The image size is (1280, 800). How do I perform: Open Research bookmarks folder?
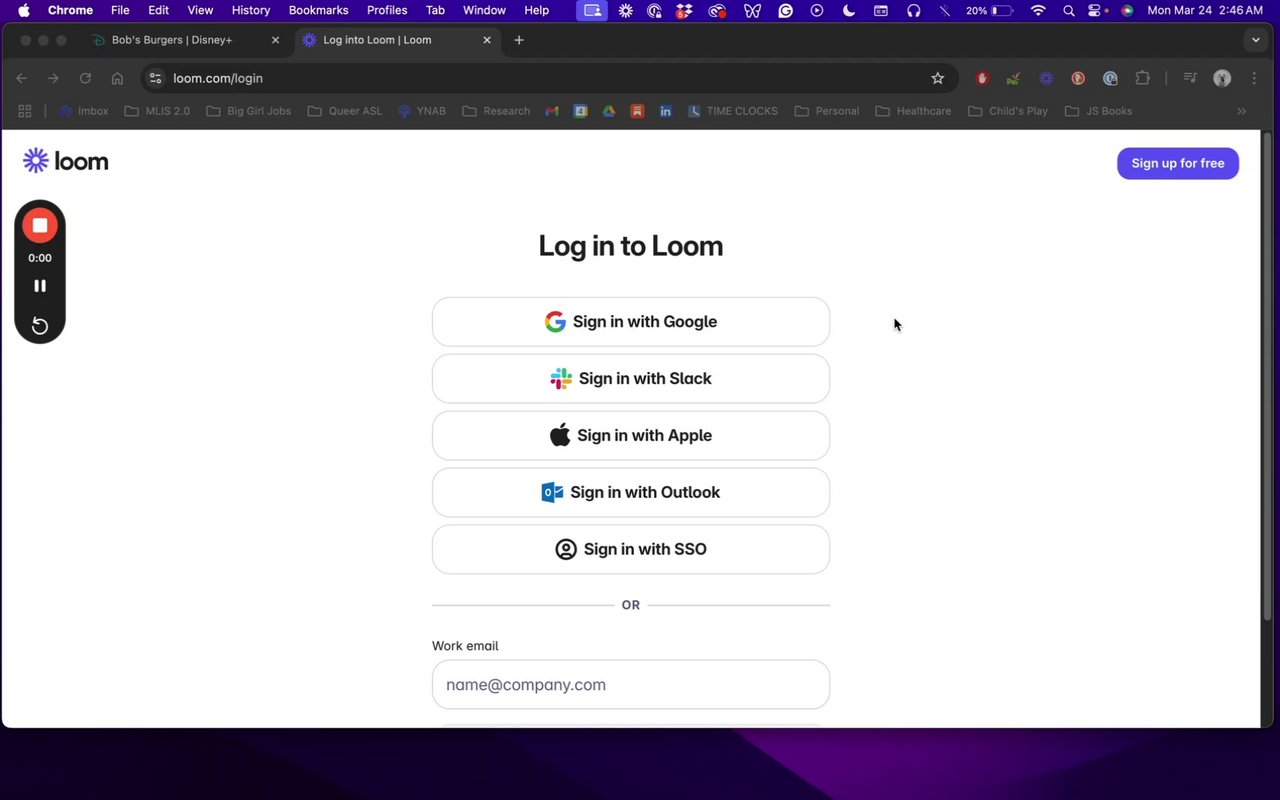496,111
